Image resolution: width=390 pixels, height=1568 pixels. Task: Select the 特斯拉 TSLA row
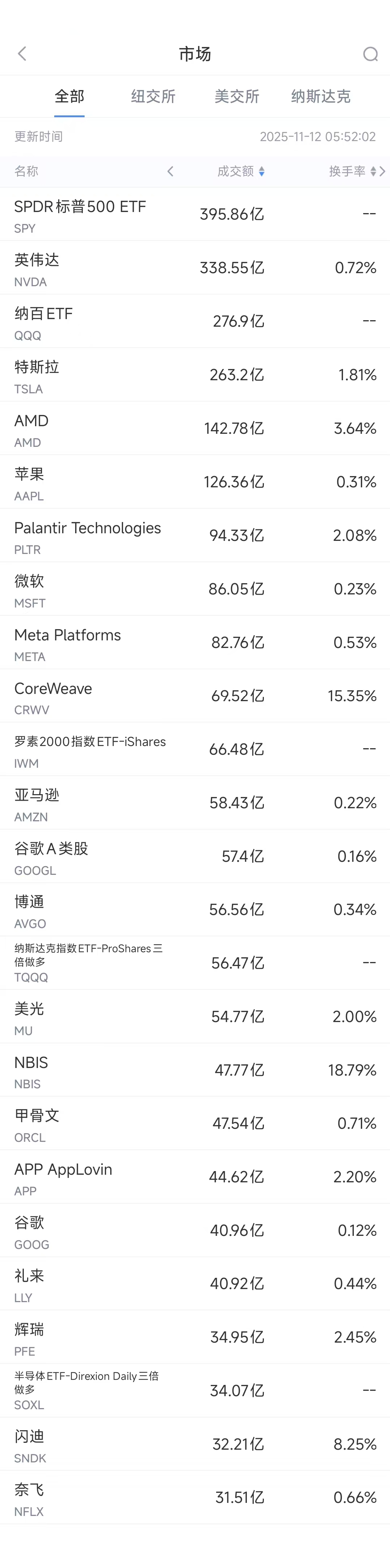tap(195, 375)
